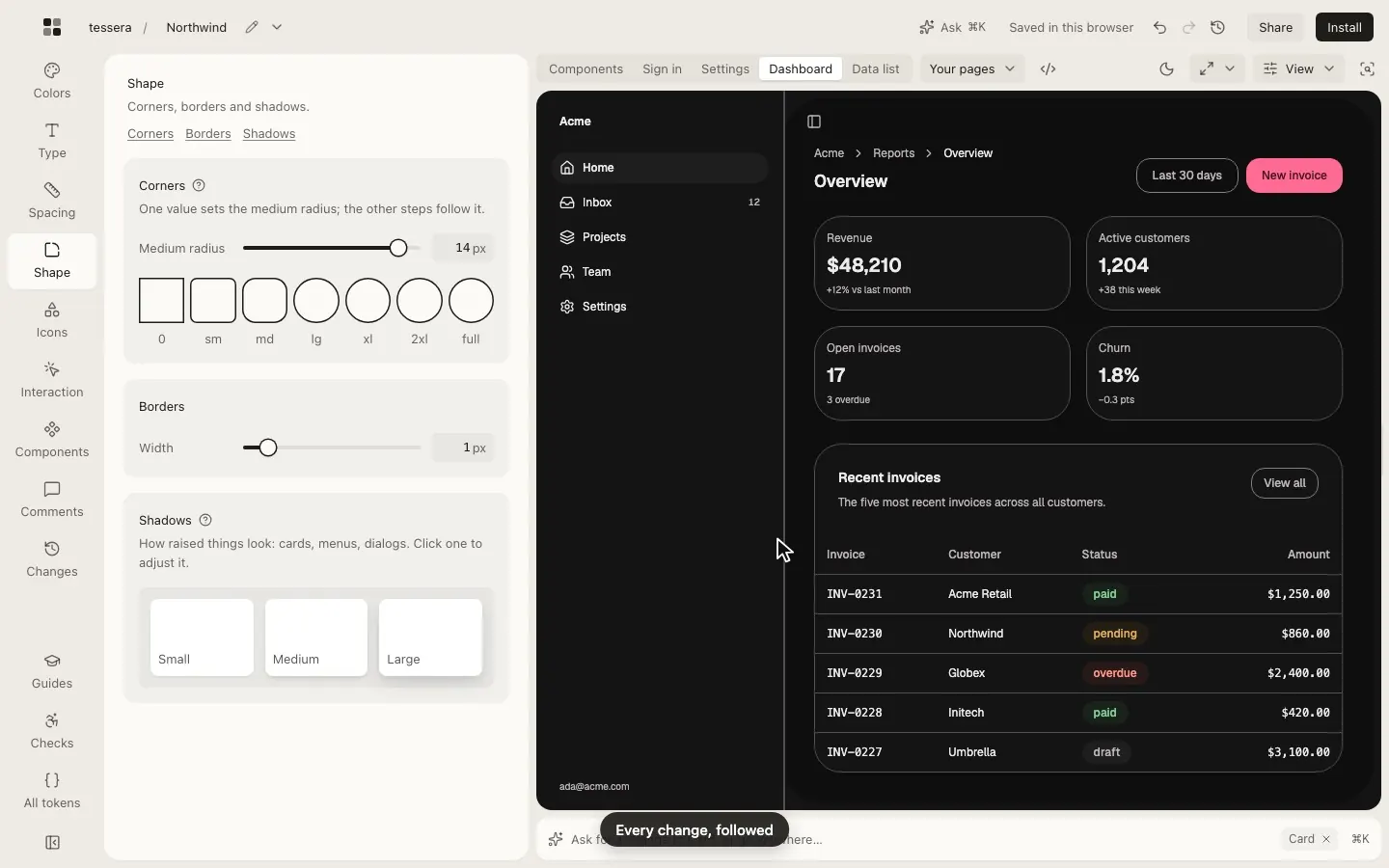The image size is (1389, 868).
Task: Click the Medium radius slider handle
Action: 398,248
